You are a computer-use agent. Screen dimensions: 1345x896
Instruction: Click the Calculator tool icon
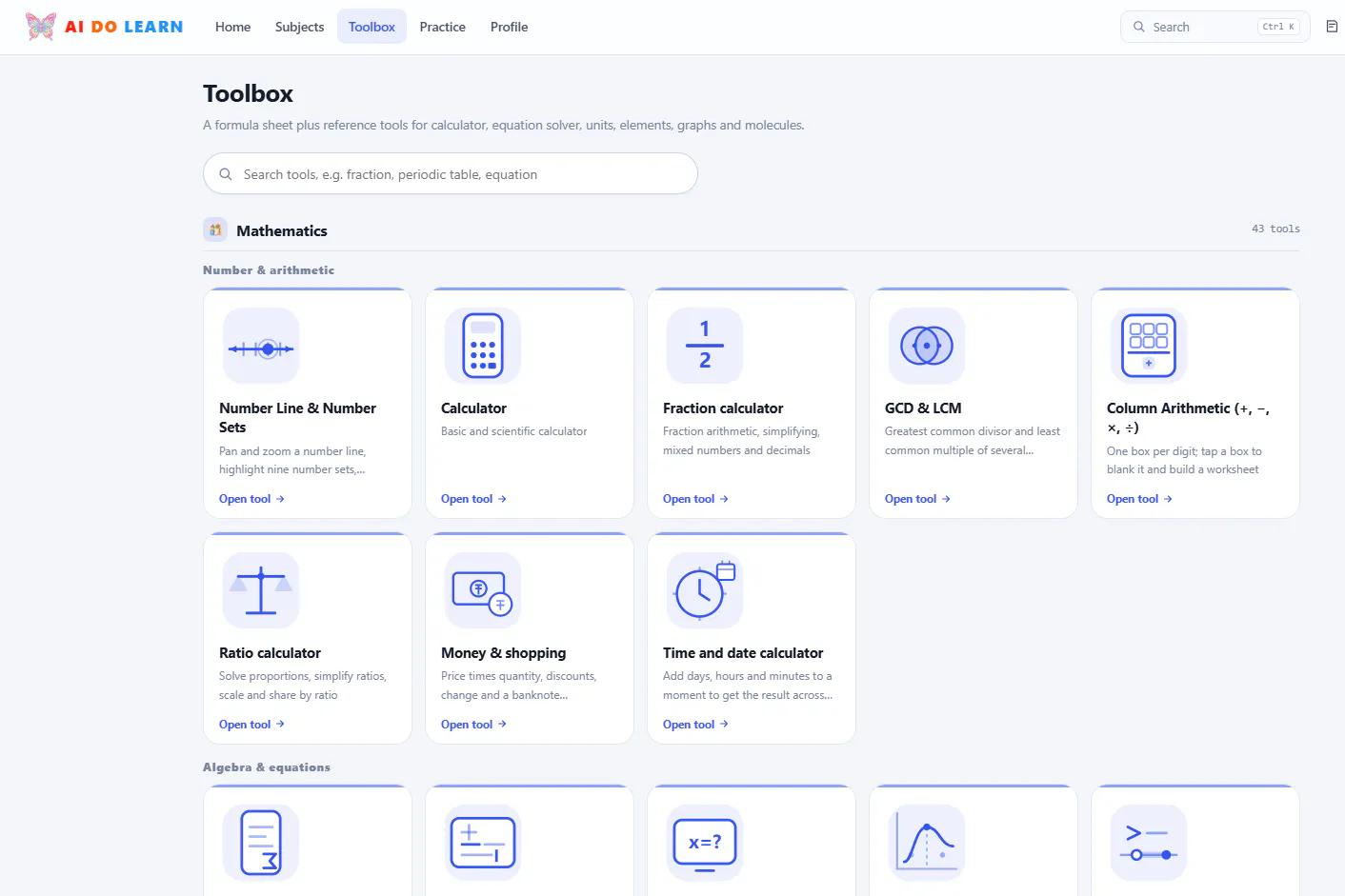coord(483,346)
